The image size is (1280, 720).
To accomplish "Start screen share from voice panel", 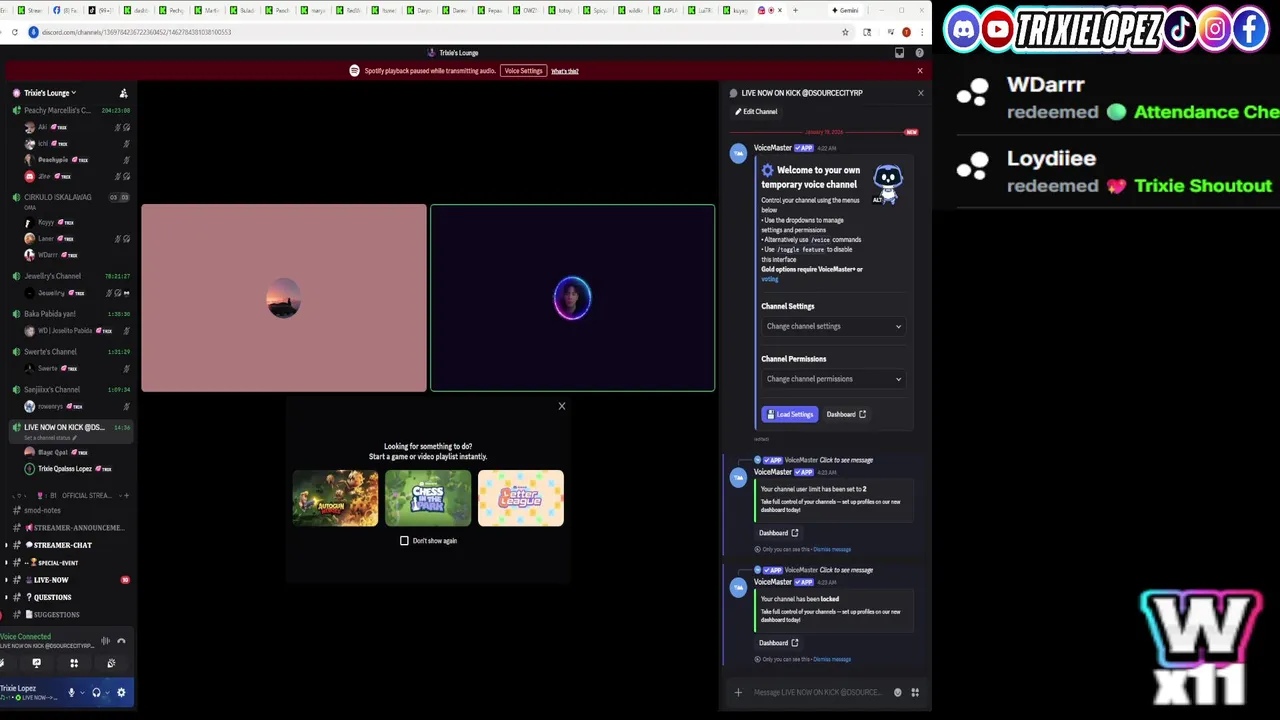I will coord(37,663).
